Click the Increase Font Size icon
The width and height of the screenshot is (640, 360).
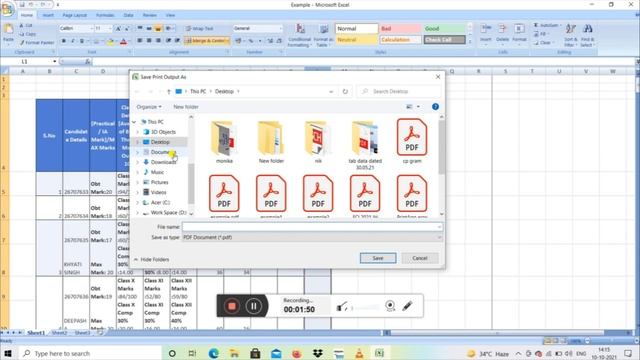[118, 29]
